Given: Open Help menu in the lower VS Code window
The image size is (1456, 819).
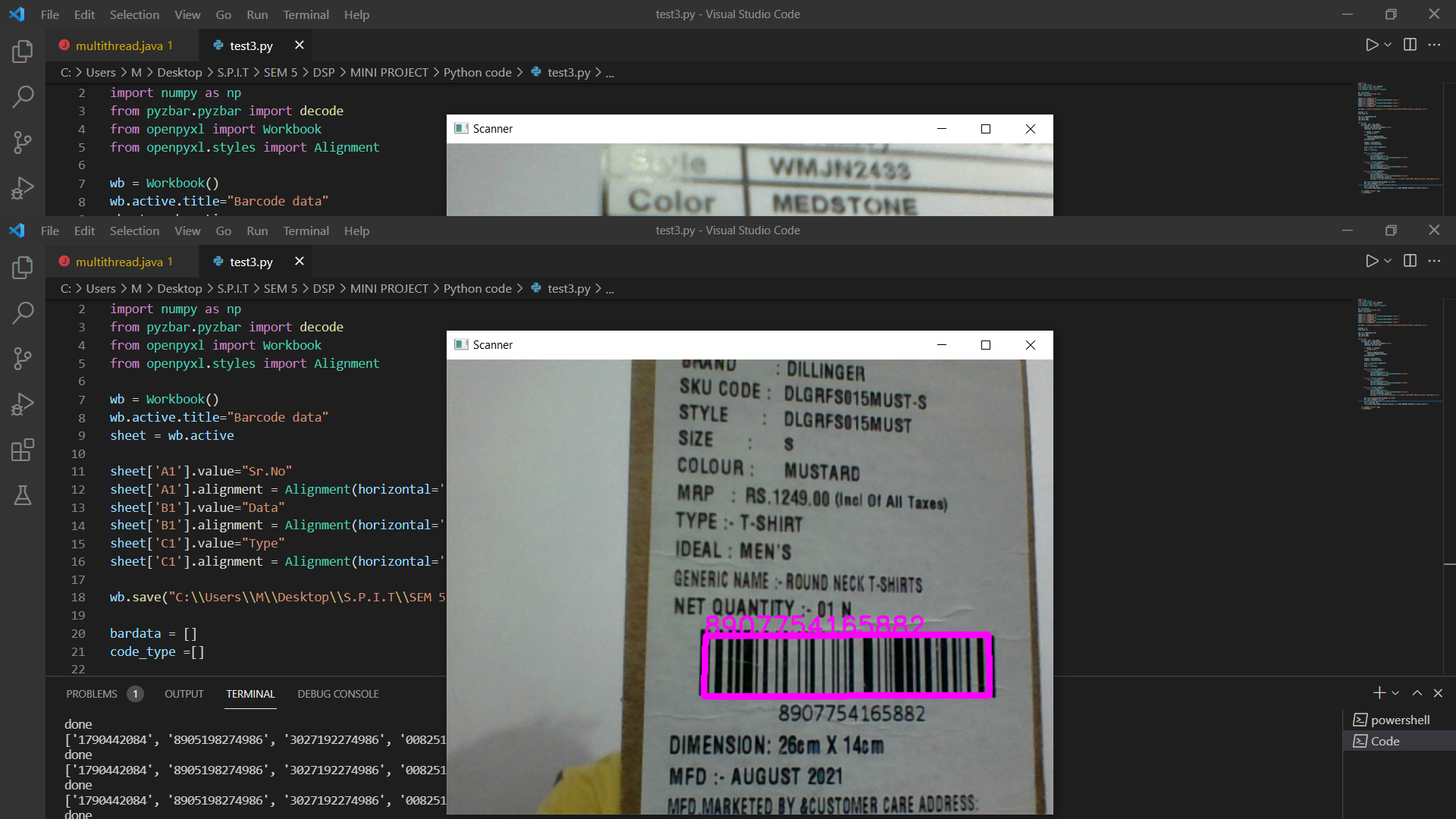Looking at the screenshot, I should click(356, 231).
